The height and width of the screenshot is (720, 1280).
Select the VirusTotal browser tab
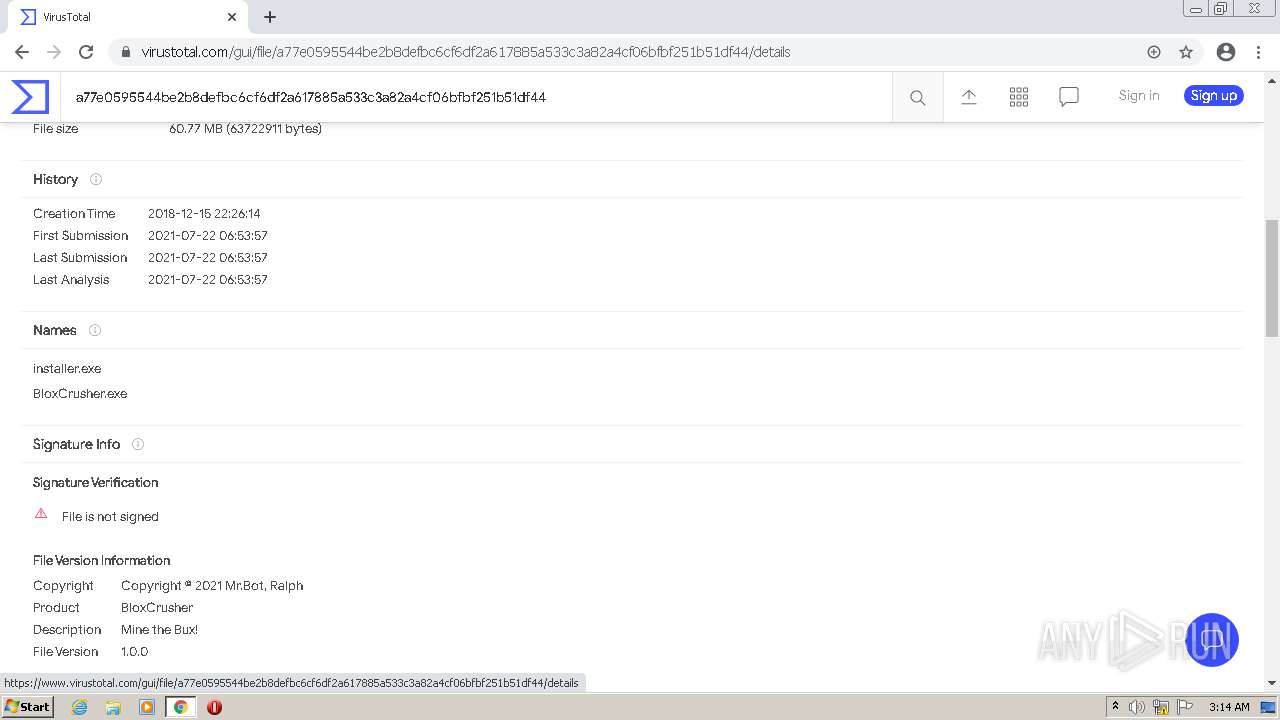tap(128, 17)
